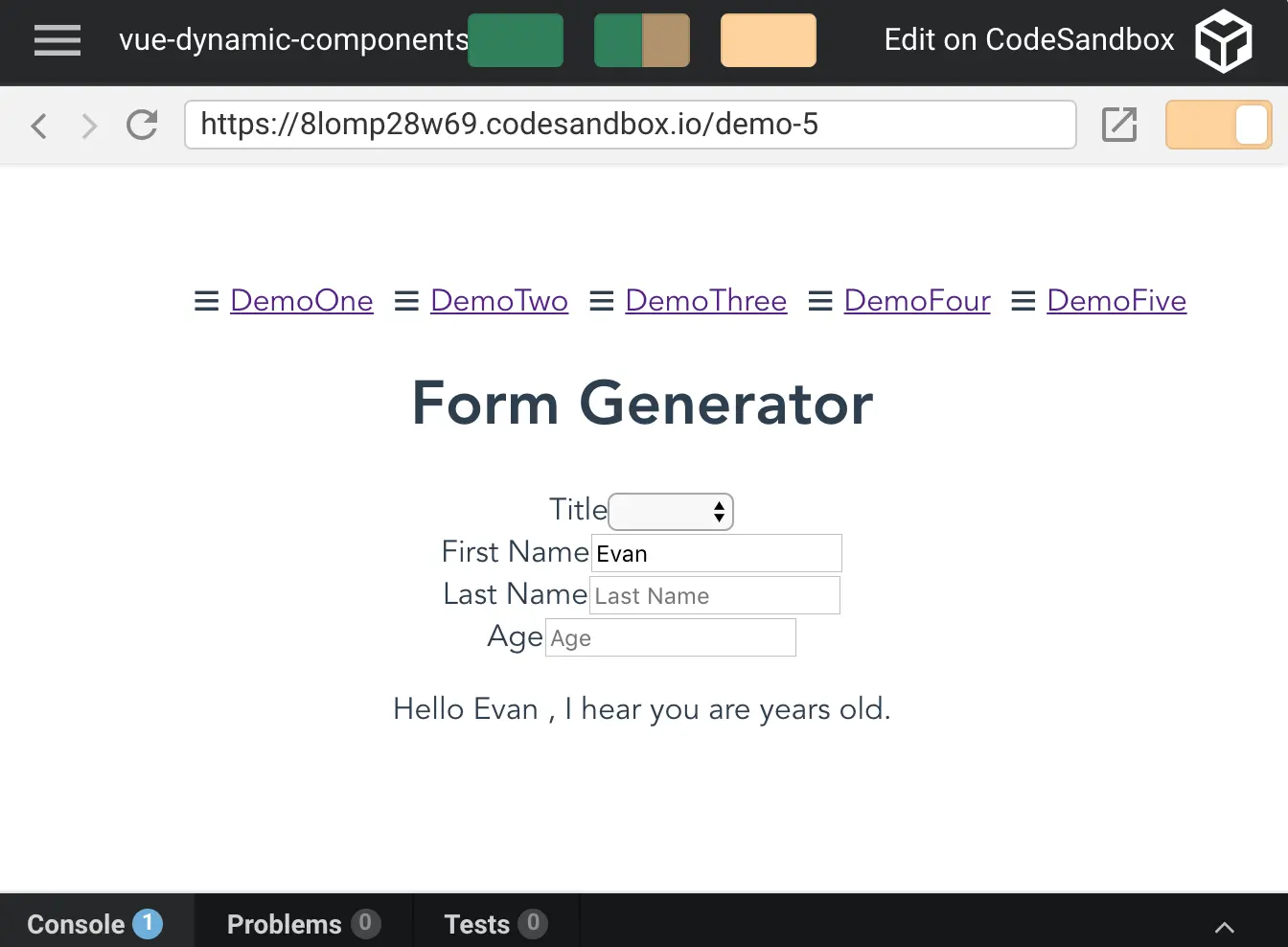Open the DemoThree link

706,301
